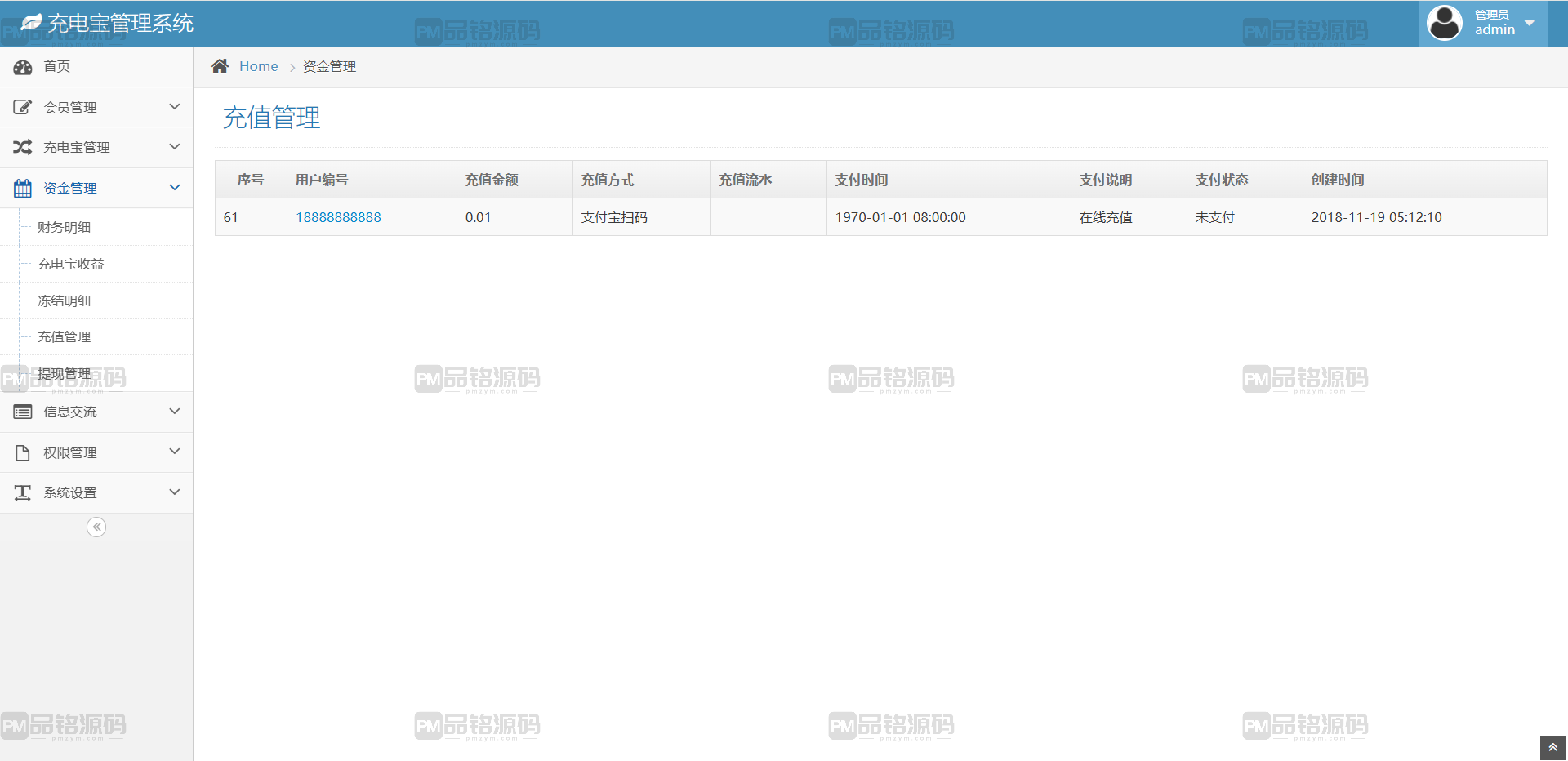The height and width of the screenshot is (761, 1568).
Task: Click the Home breadcrumb link
Action: click(x=258, y=66)
